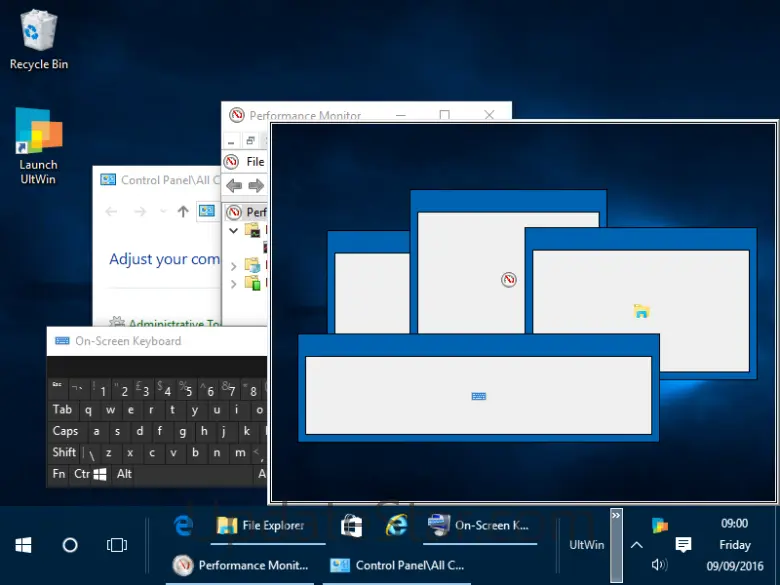
Task: Open the Recycle Bin desktop icon
Action: pos(38,39)
